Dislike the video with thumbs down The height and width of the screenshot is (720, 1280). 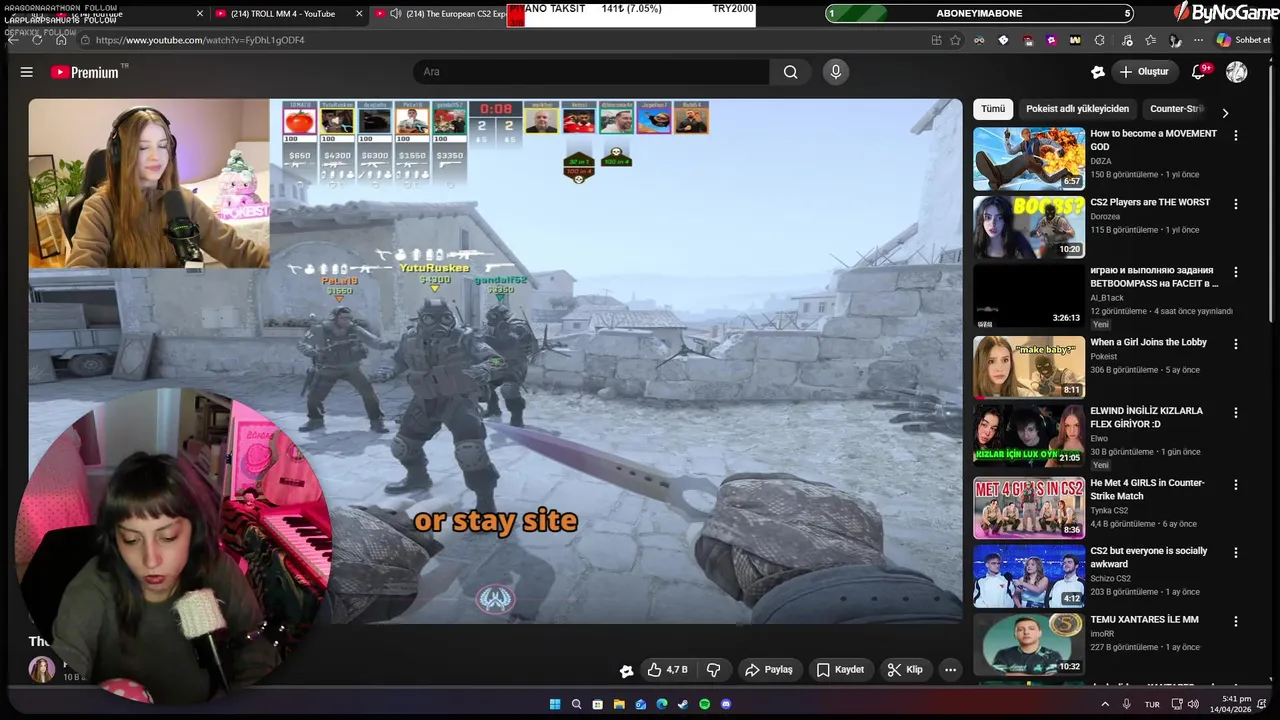tap(714, 670)
